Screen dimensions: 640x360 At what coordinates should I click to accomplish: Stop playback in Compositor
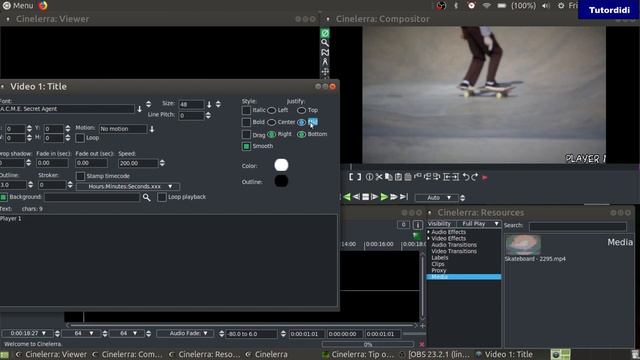(x=365, y=197)
